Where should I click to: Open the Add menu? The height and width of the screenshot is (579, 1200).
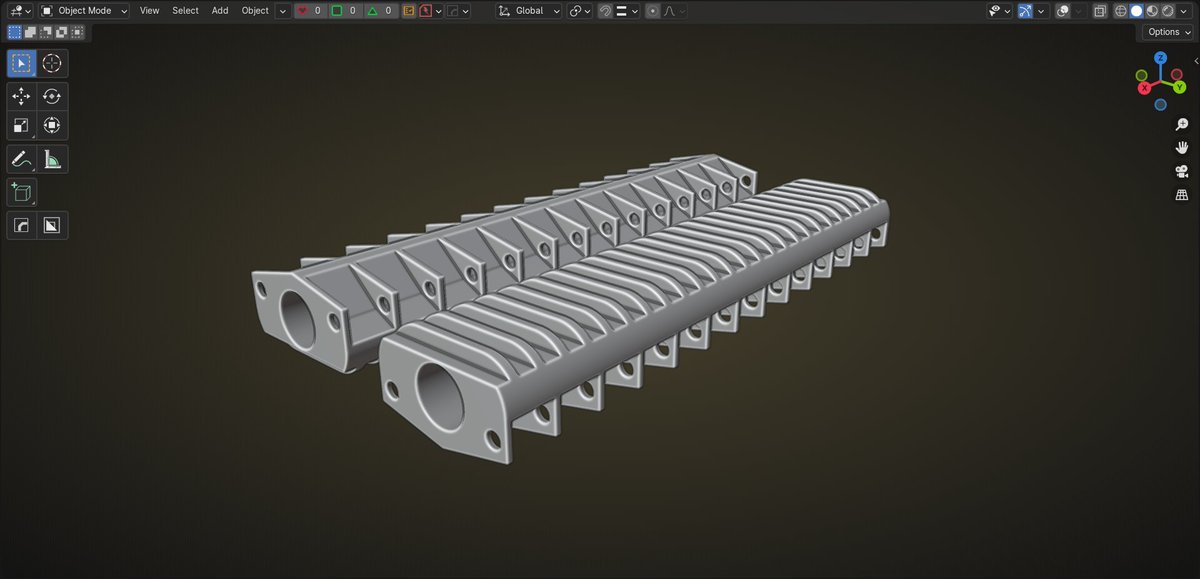click(x=220, y=10)
